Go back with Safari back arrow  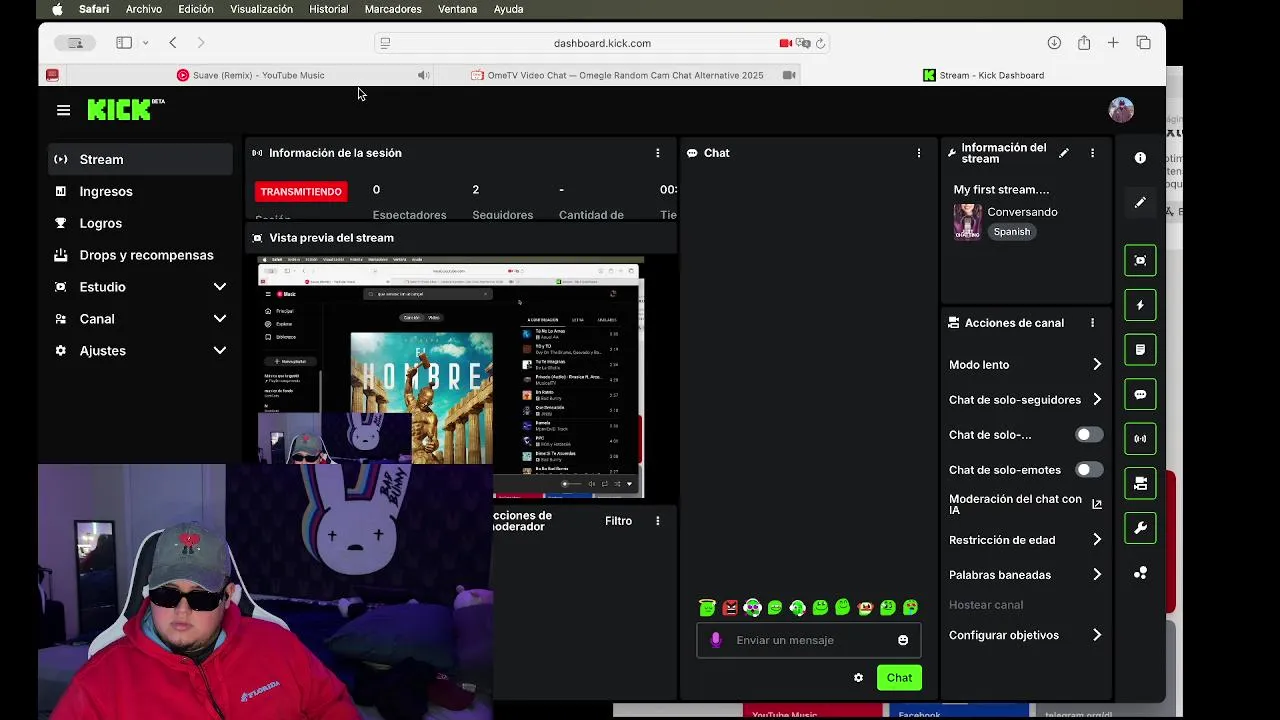(173, 43)
